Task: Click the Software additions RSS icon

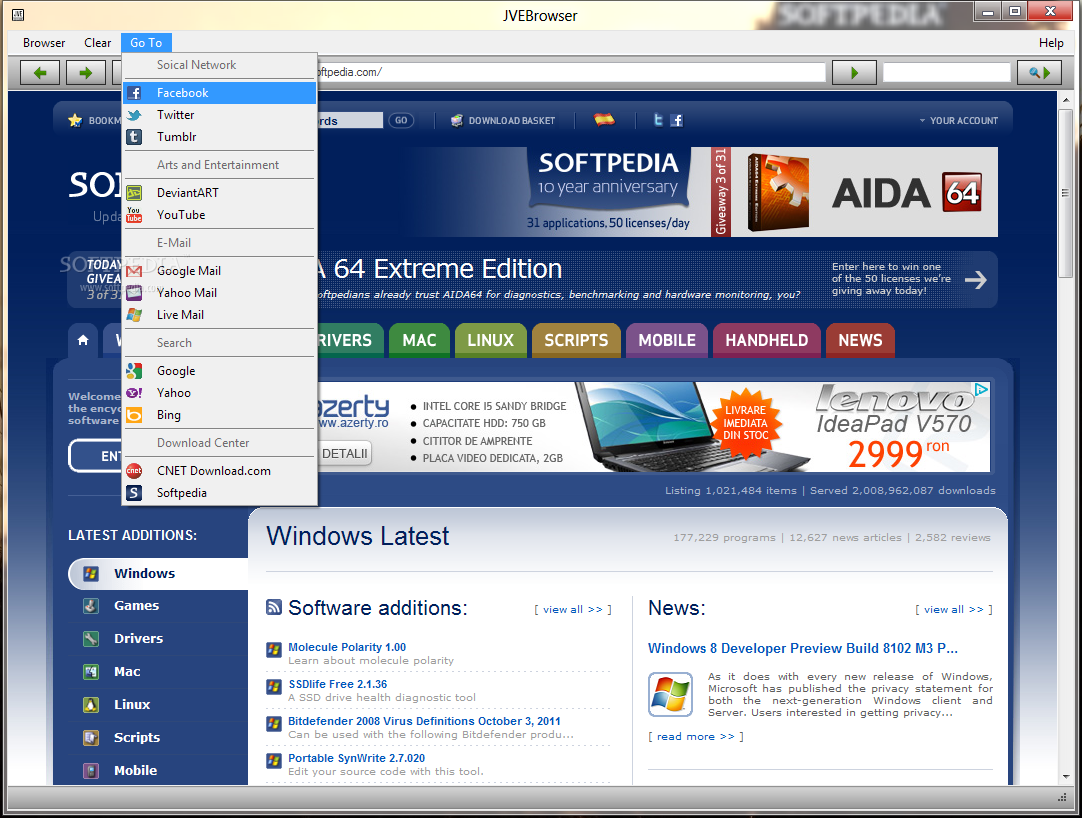Action: tap(274, 607)
